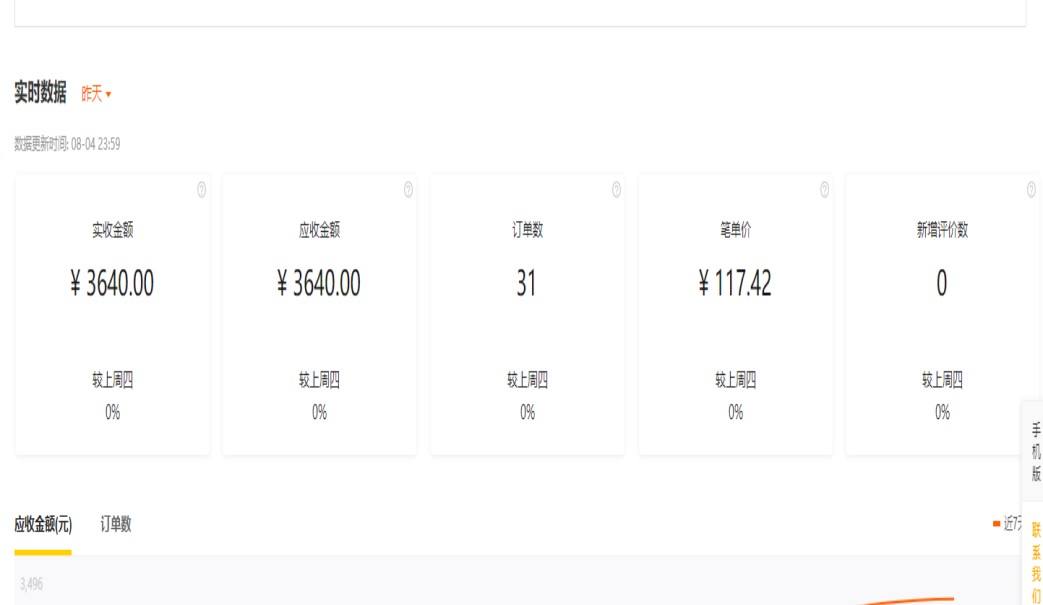Screen dimensions: 1043x605
Task: Open the 联系我们 side panel
Action: [1036, 562]
